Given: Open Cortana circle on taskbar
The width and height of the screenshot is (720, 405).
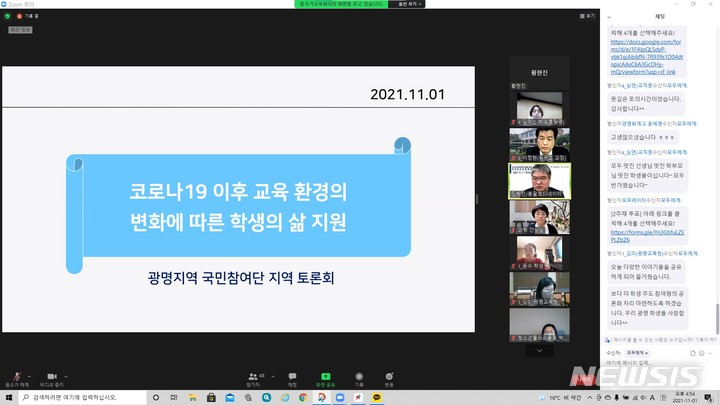Looking at the screenshot, I should pos(156,398).
